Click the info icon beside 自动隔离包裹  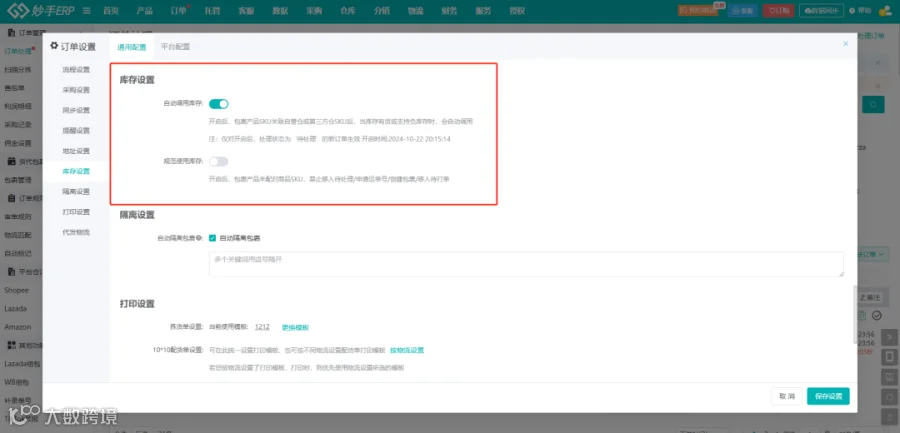[x=198, y=238]
